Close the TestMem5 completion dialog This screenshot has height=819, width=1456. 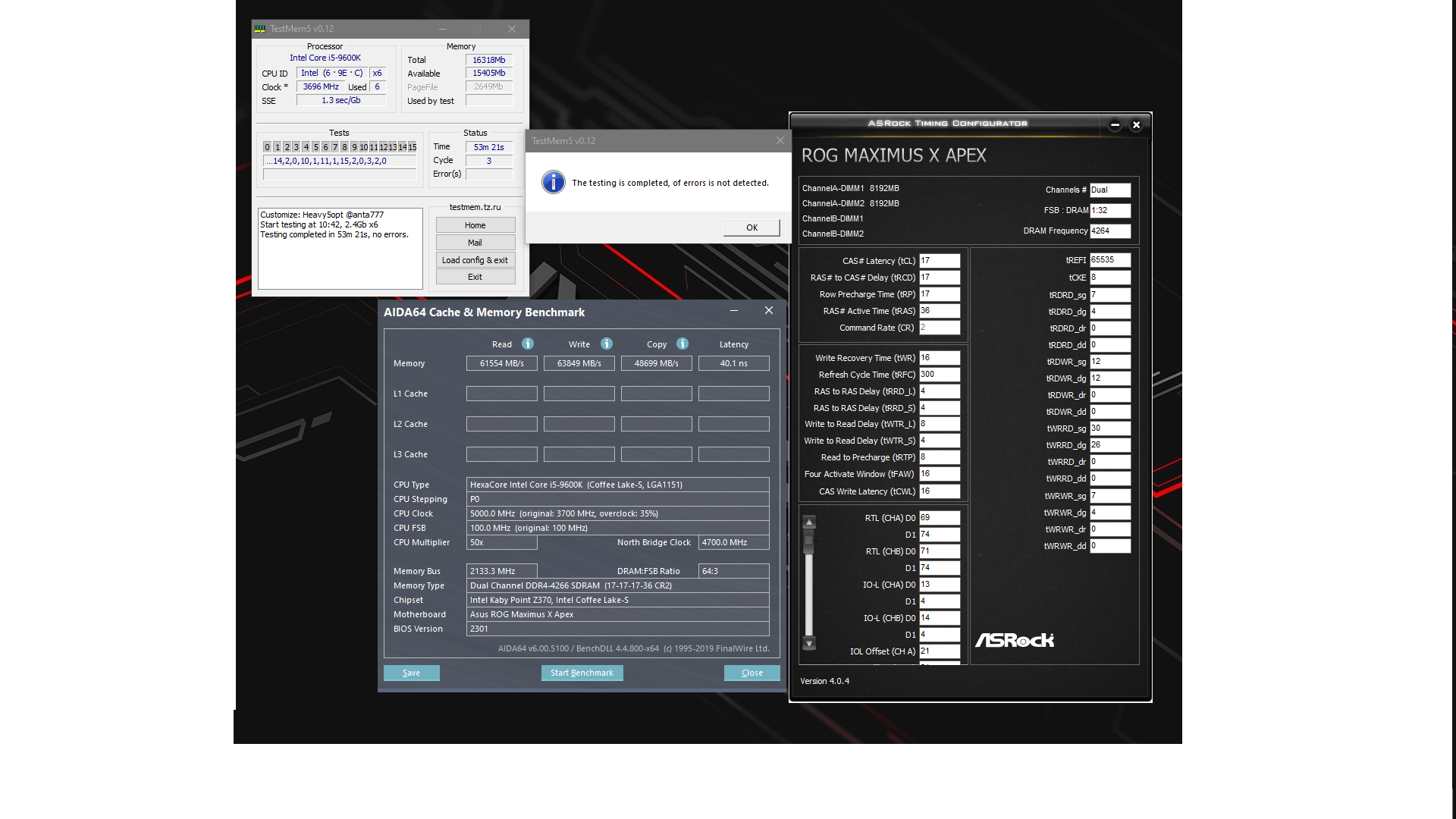pos(780,140)
